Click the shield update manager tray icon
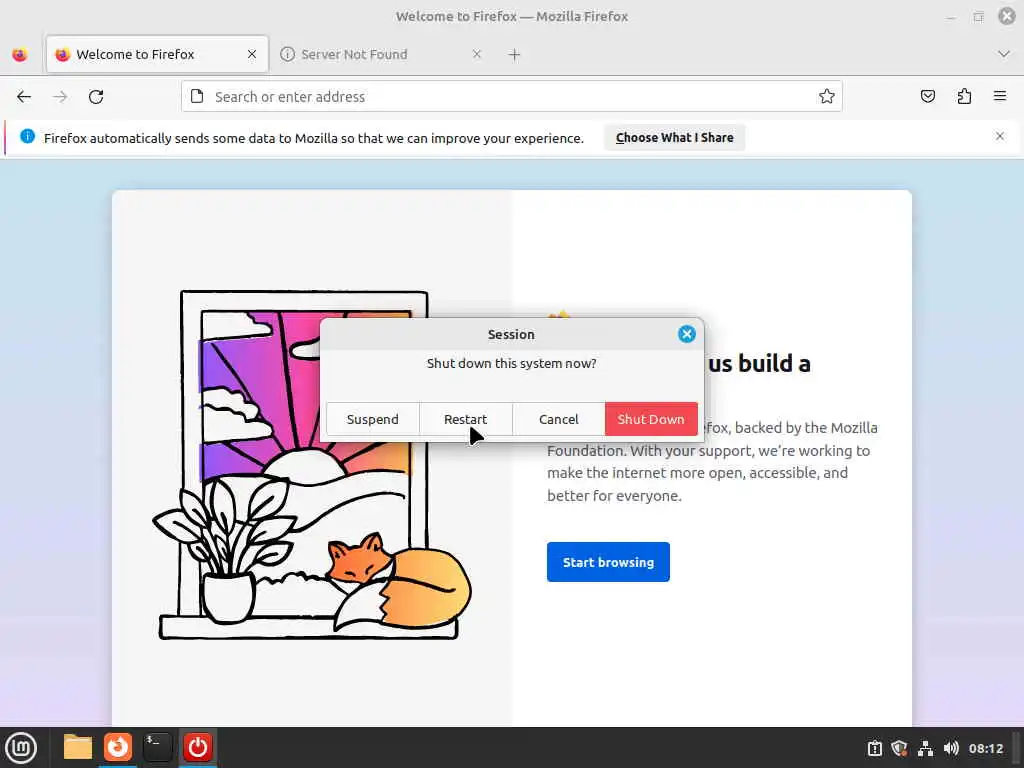Screen dimensions: 1024x768 [x=899, y=748]
